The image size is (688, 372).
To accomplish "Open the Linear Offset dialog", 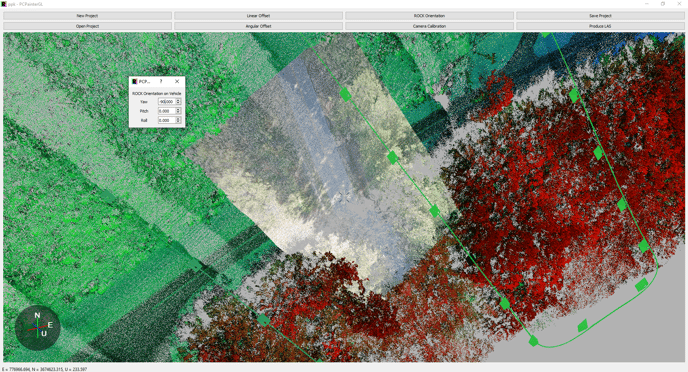I will tap(258, 16).
